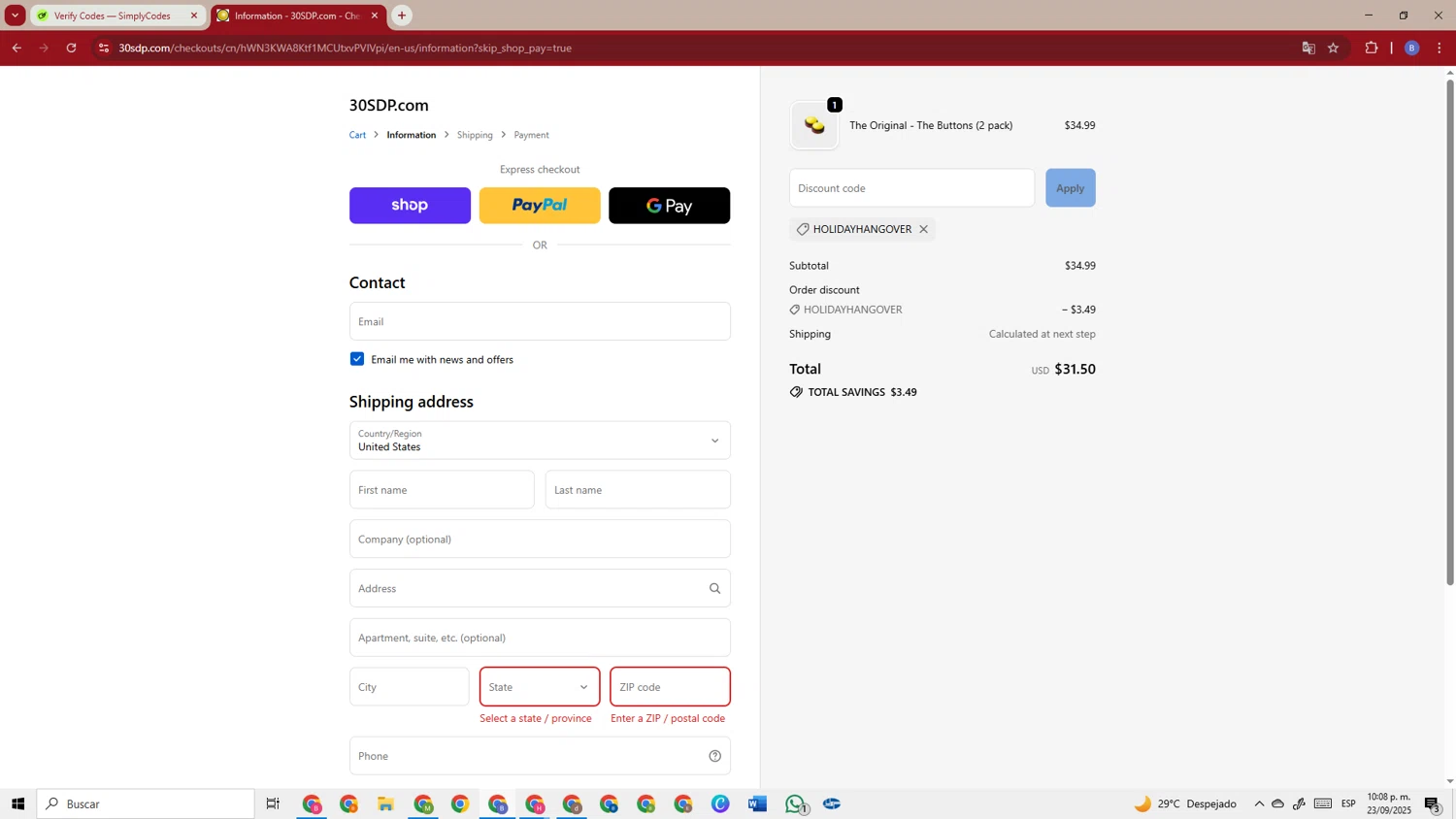Viewport: 1456px width, 819px height.
Task: Click the Payment breadcrumb step
Action: point(531,135)
